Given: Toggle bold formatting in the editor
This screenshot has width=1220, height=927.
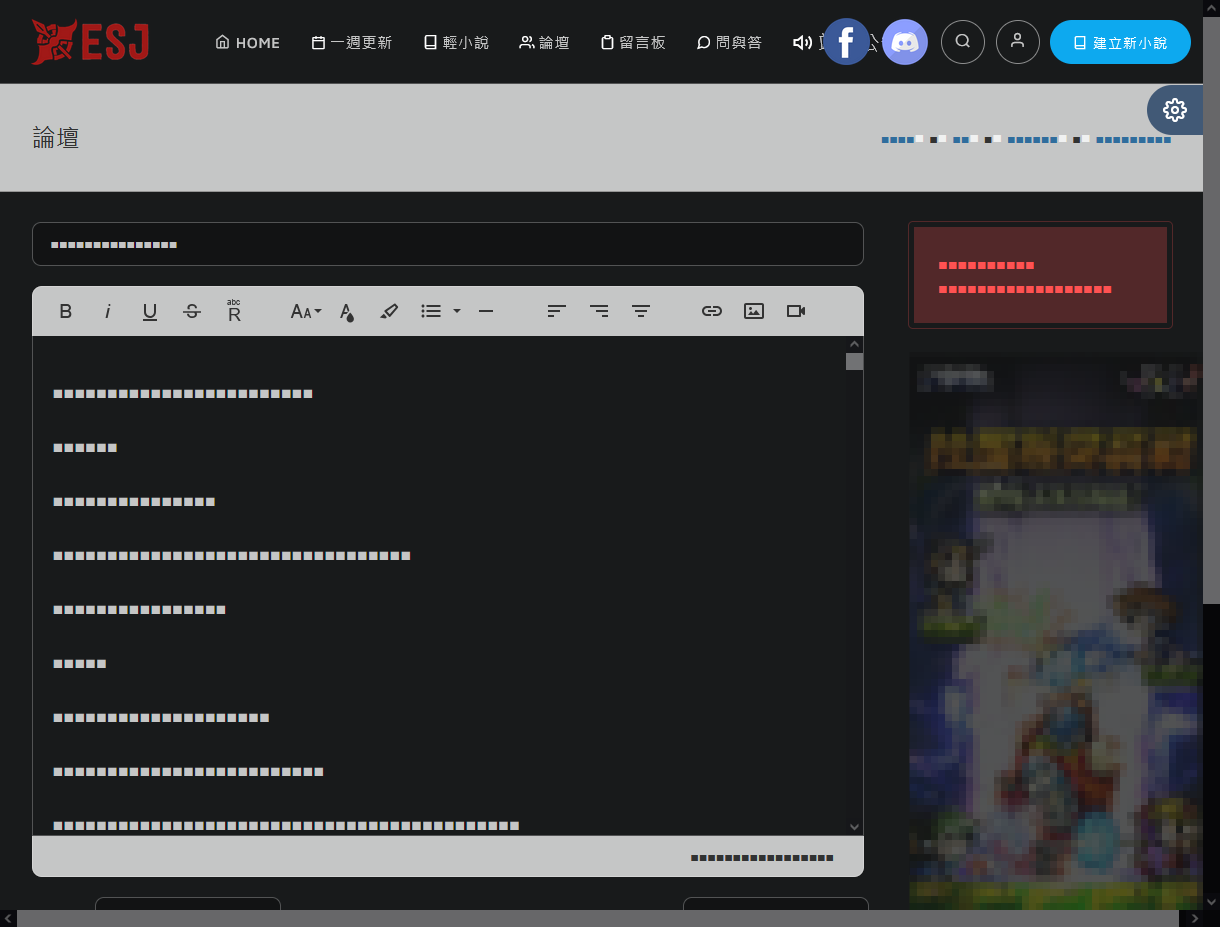Looking at the screenshot, I should click(x=66, y=311).
